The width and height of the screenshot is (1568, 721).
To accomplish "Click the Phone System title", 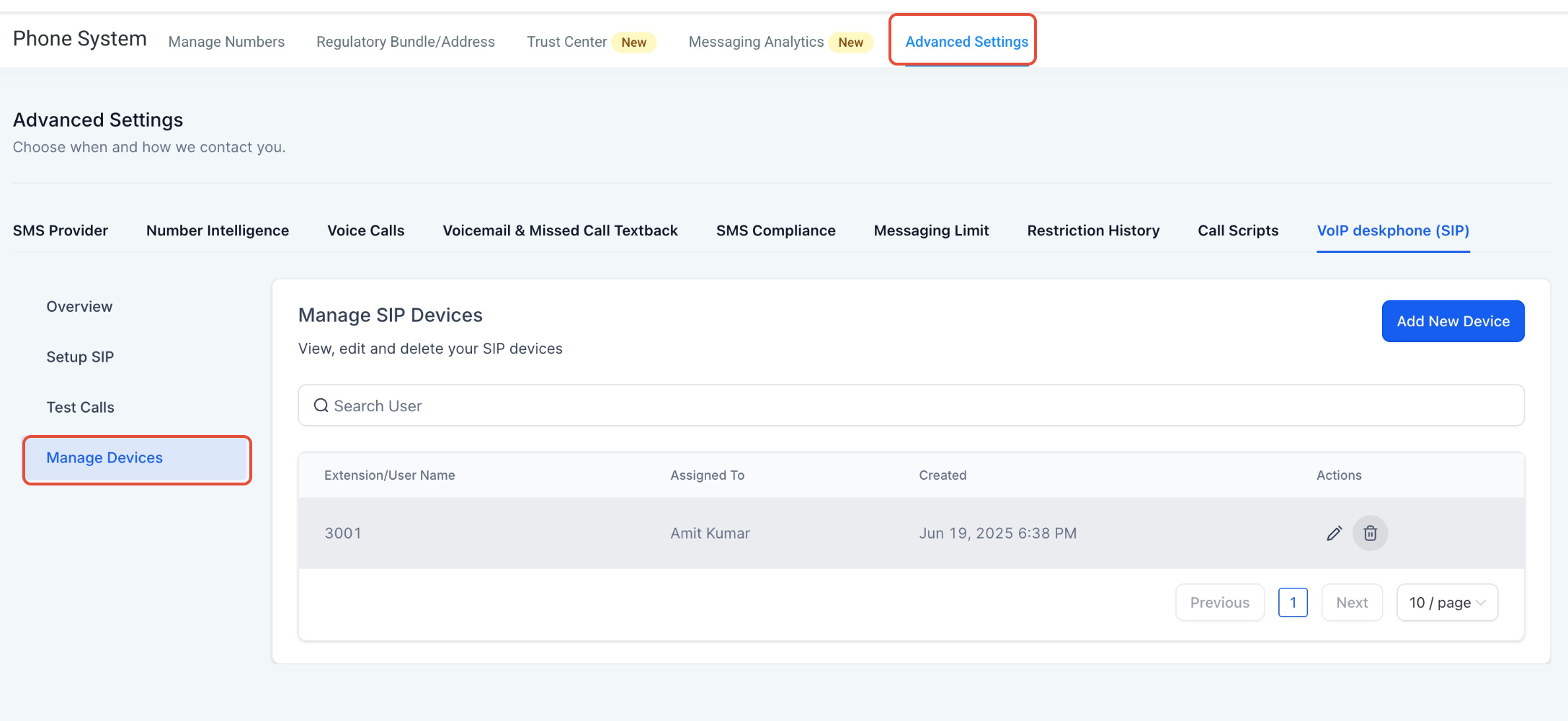I will pos(79,39).
